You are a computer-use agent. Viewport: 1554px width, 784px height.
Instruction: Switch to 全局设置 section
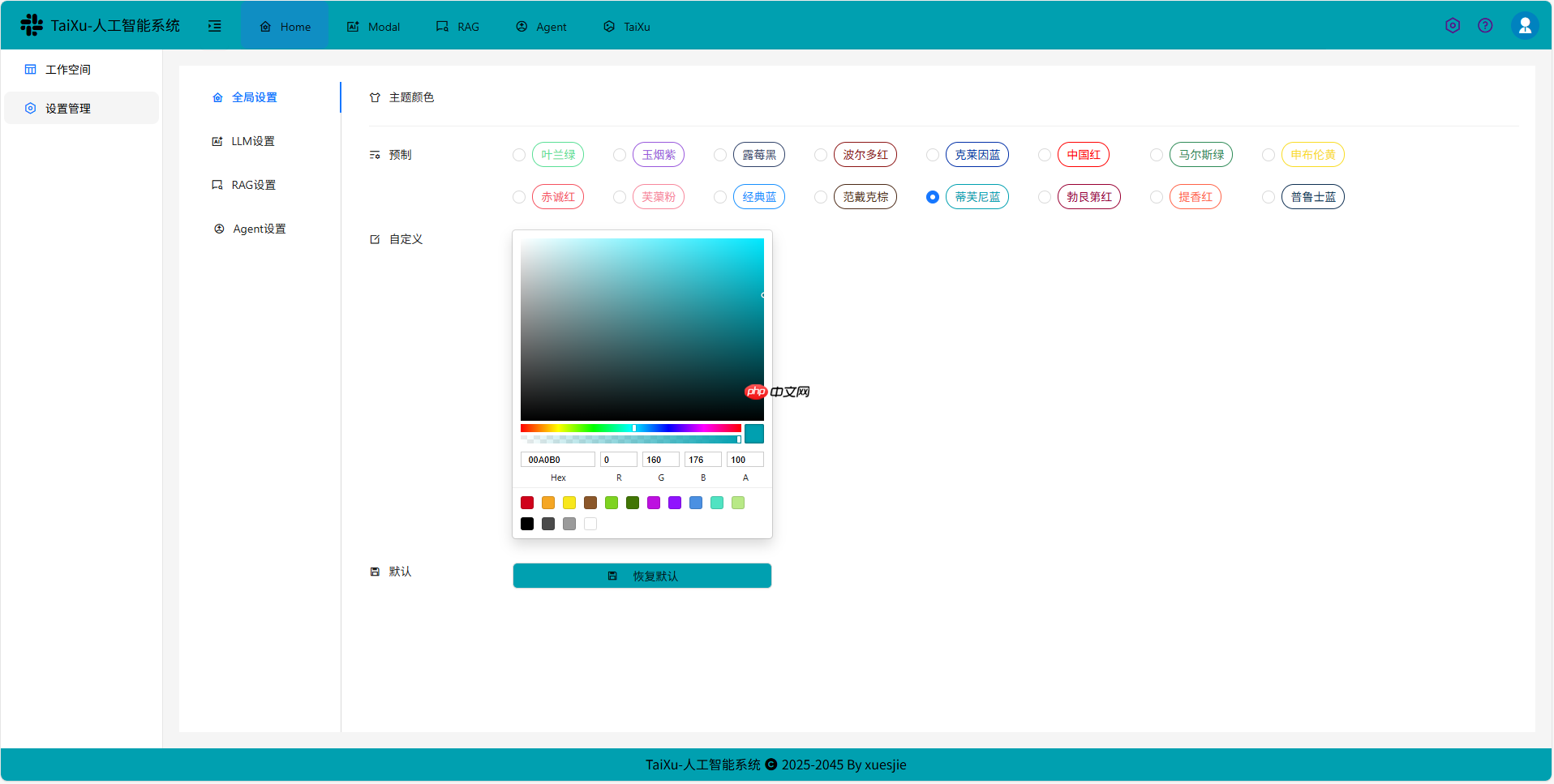coord(255,96)
